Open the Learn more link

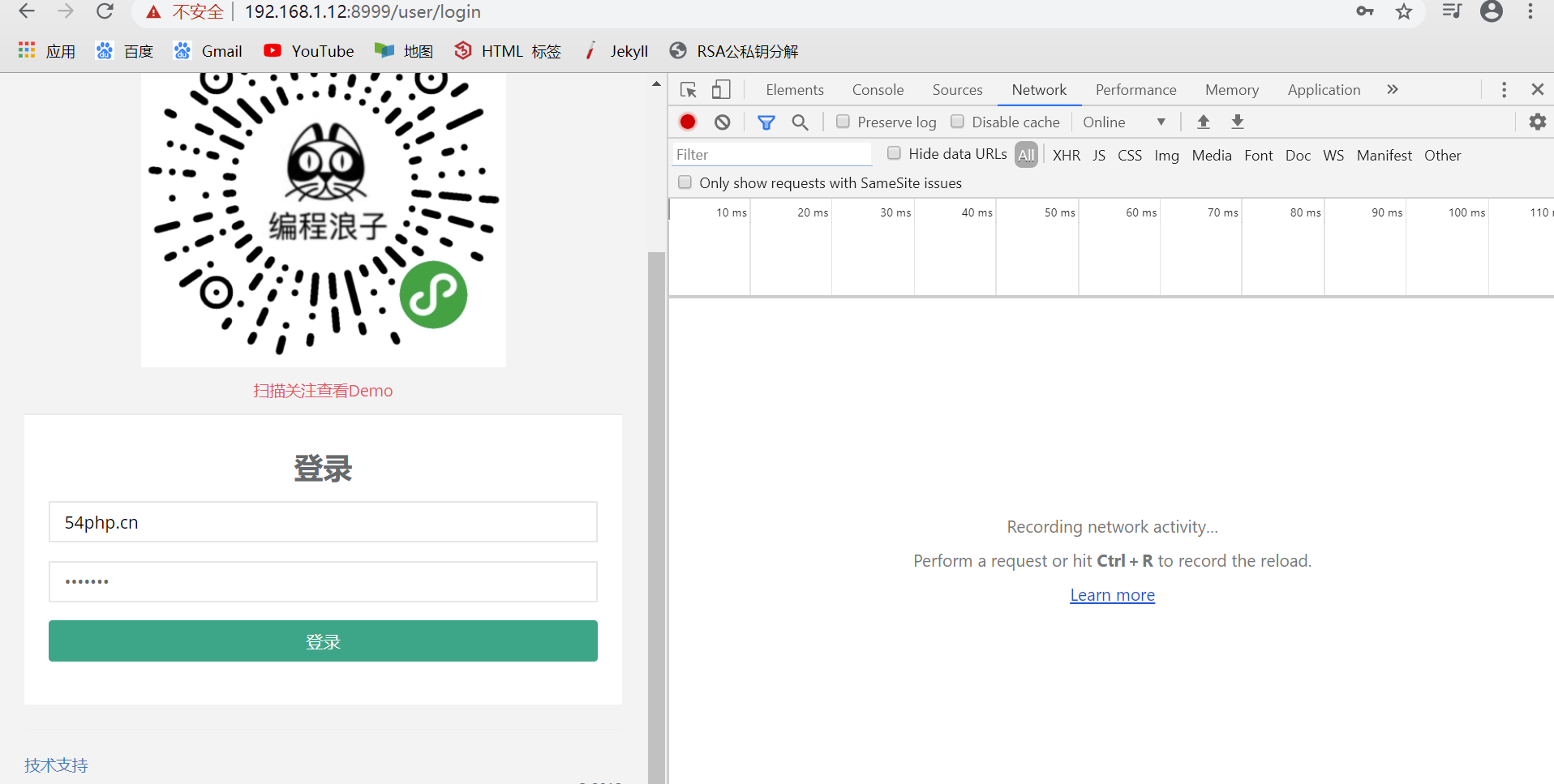[x=1112, y=595]
